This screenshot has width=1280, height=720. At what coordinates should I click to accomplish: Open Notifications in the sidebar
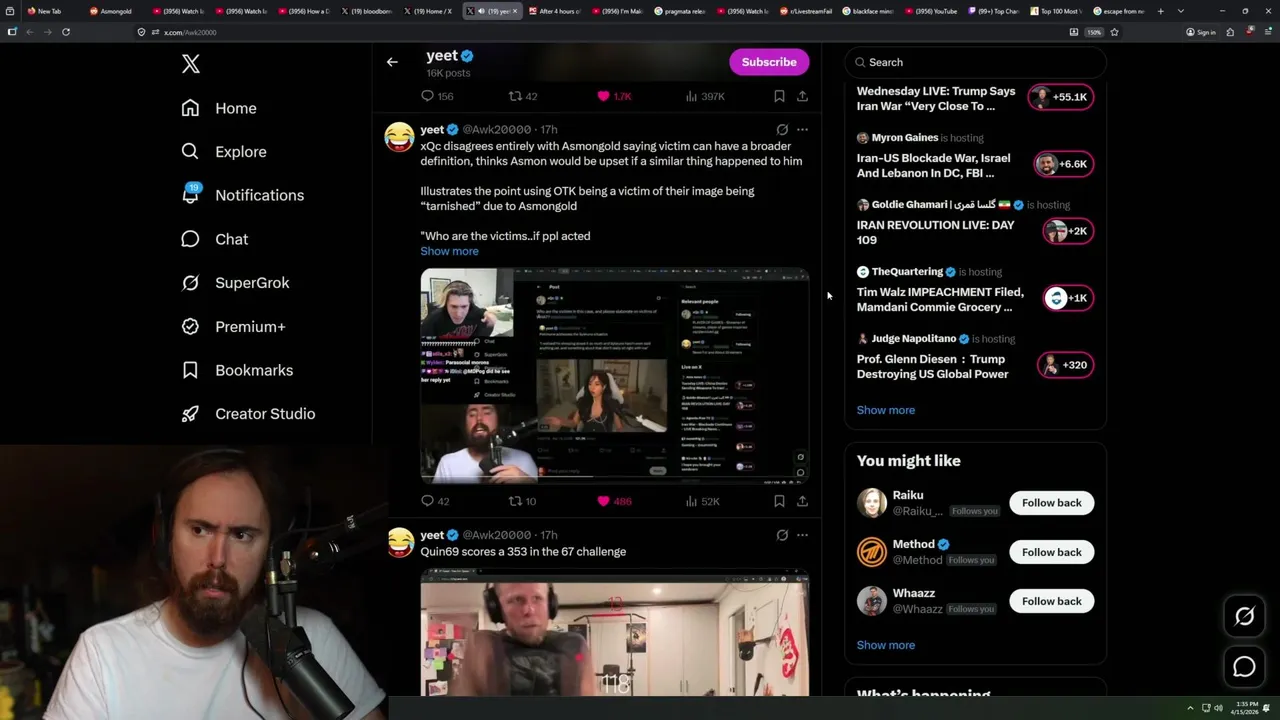tap(242, 195)
